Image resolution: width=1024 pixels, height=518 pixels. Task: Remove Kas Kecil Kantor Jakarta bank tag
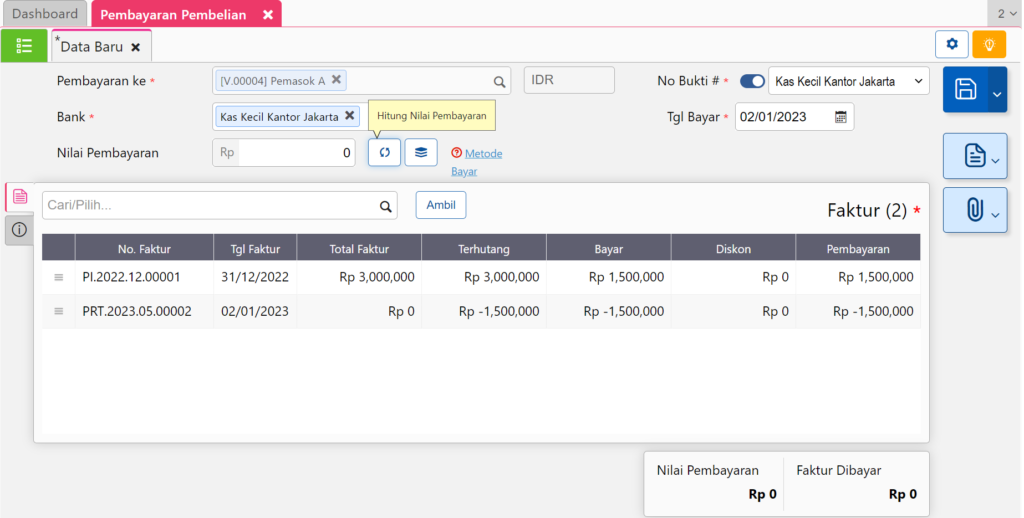pos(349,116)
